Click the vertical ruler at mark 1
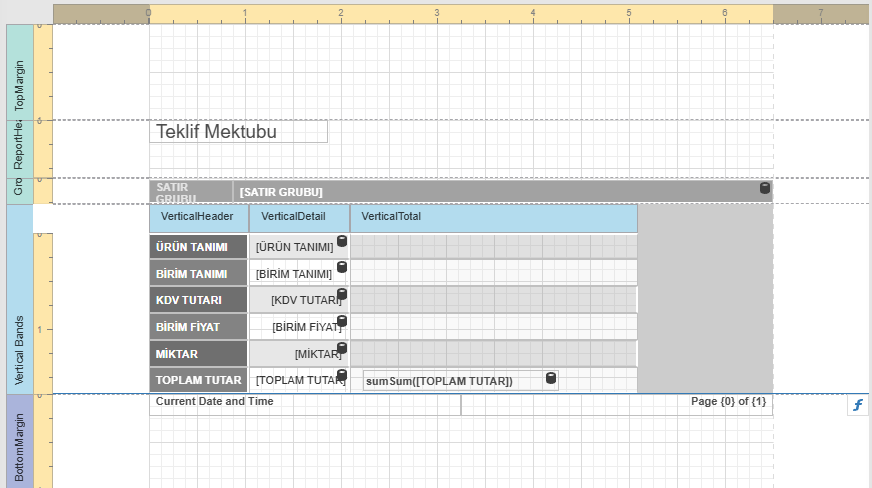The image size is (872, 488). 42,330
